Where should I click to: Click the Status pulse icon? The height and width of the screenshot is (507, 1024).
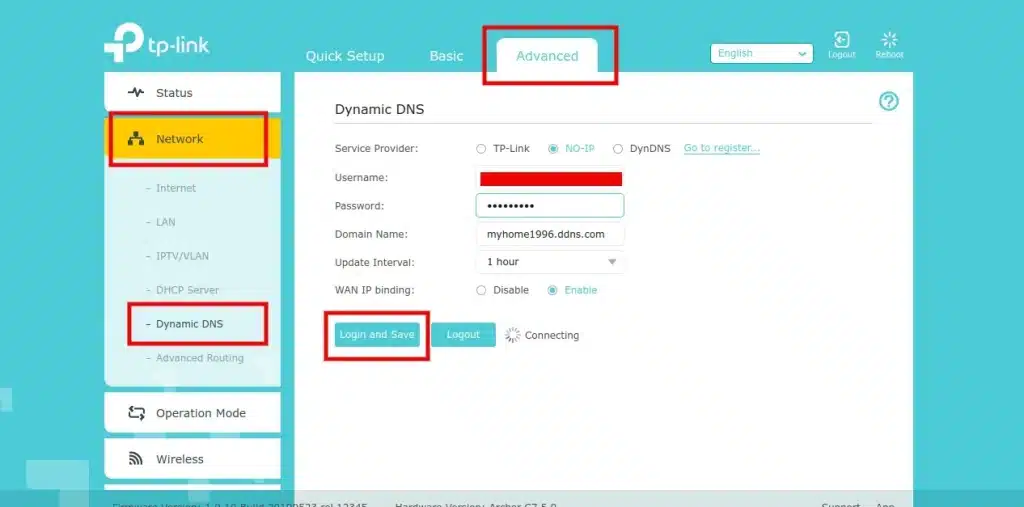(x=136, y=93)
